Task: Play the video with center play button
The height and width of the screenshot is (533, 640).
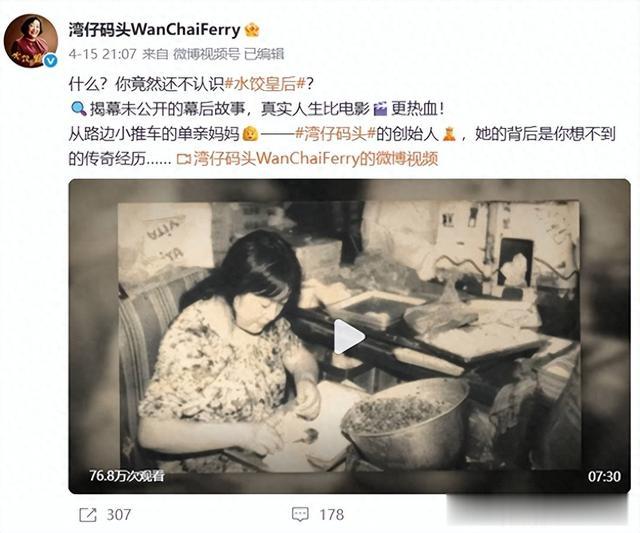Action: (x=349, y=337)
